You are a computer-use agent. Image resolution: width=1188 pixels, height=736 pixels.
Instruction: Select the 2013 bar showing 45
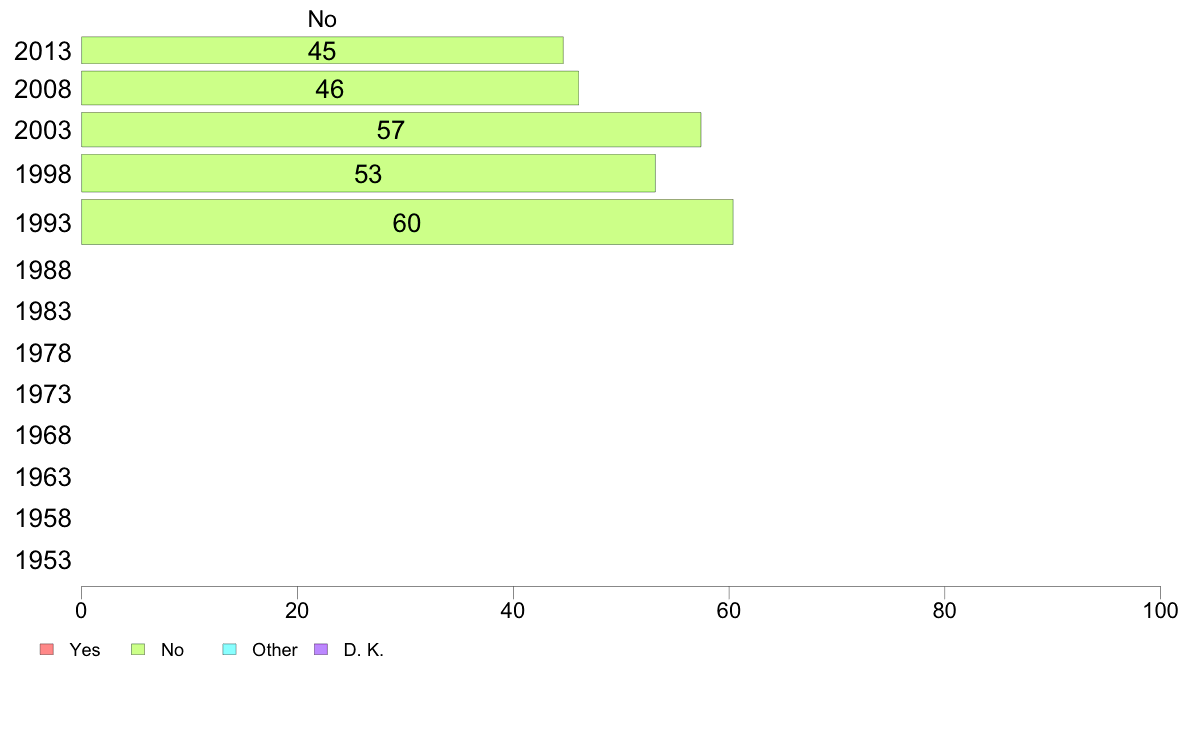(322, 50)
